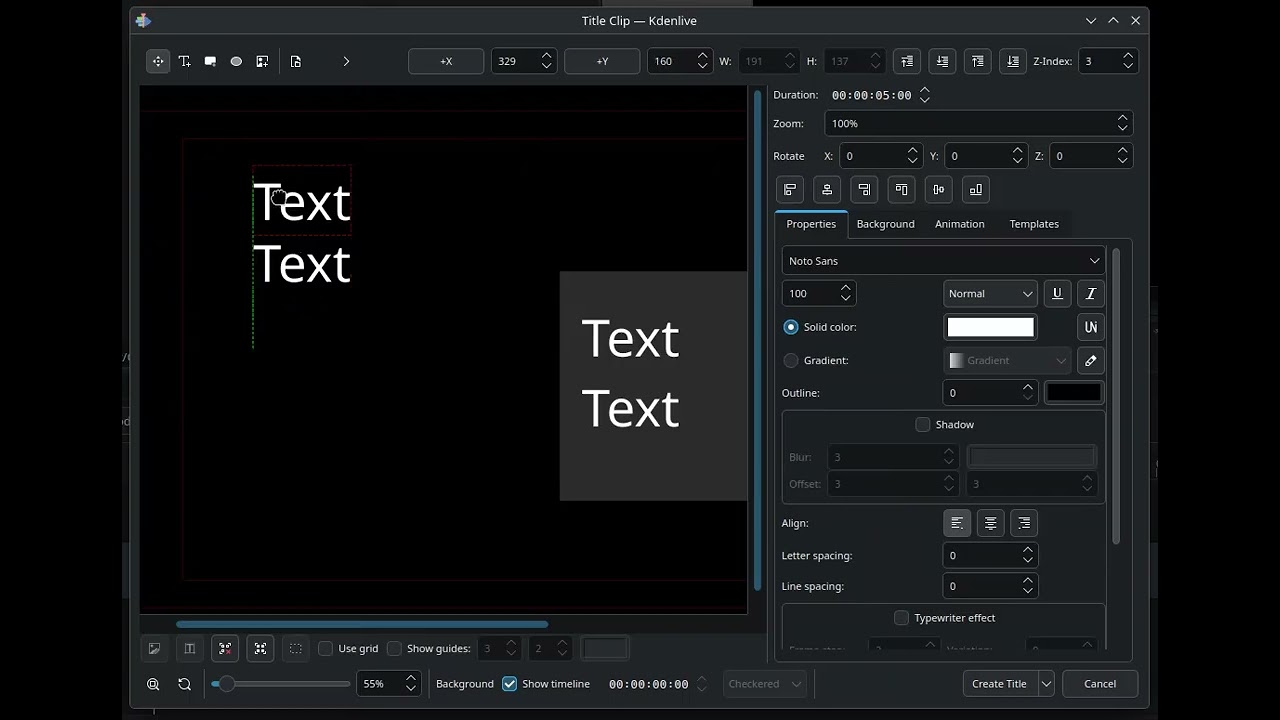Click the Add Image tool icon
The width and height of the screenshot is (1280, 720).
click(x=262, y=61)
